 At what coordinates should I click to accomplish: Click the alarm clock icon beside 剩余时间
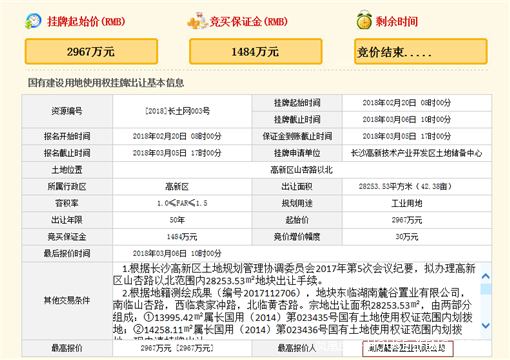(364, 20)
